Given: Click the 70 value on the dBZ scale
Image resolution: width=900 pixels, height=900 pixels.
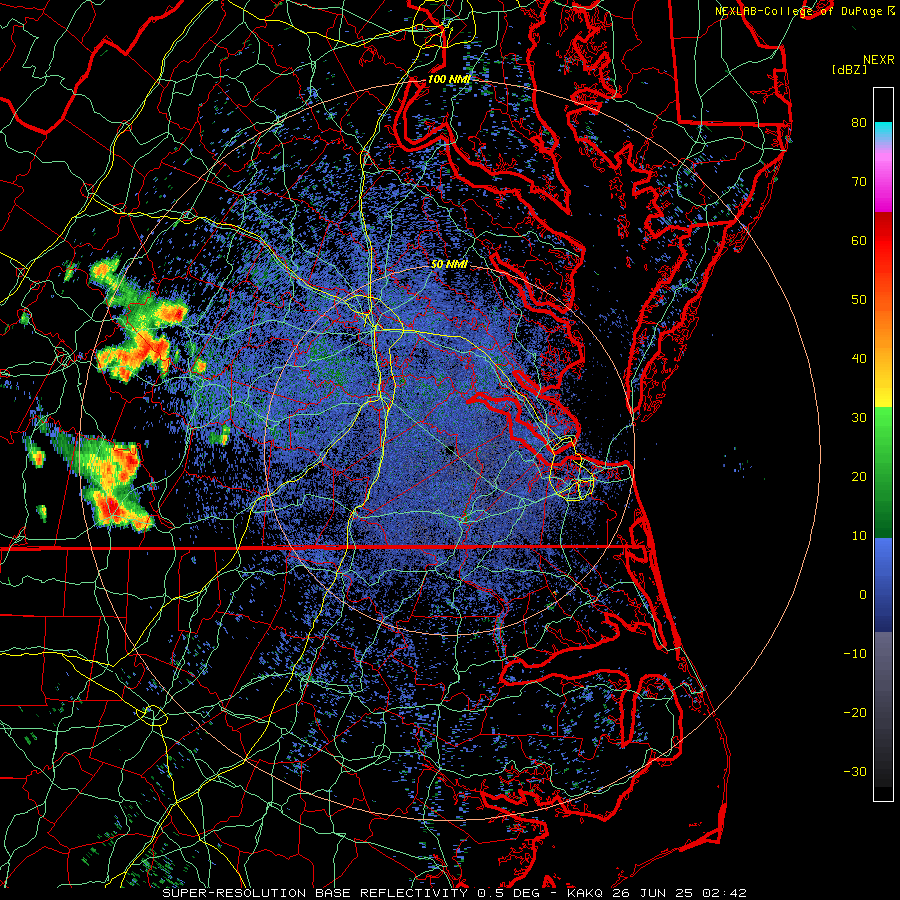Looking at the screenshot, I should [859, 181].
